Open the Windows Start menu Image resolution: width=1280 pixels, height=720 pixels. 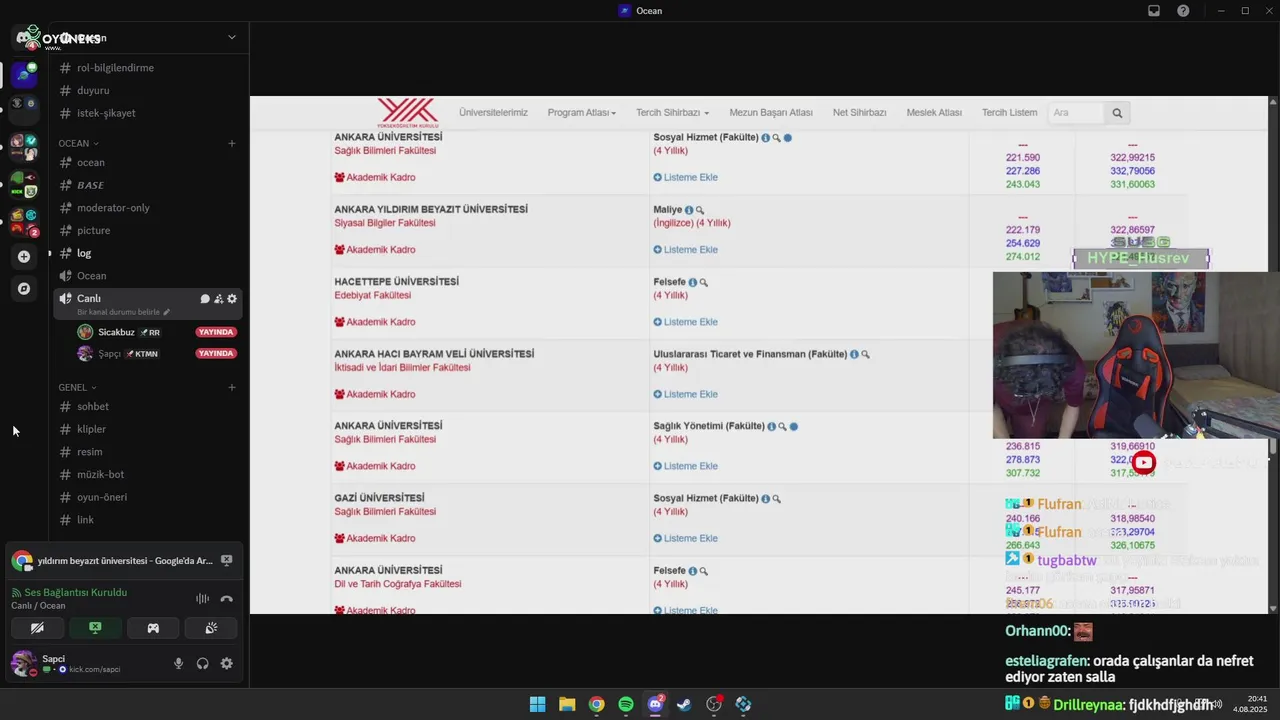click(x=538, y=704)
